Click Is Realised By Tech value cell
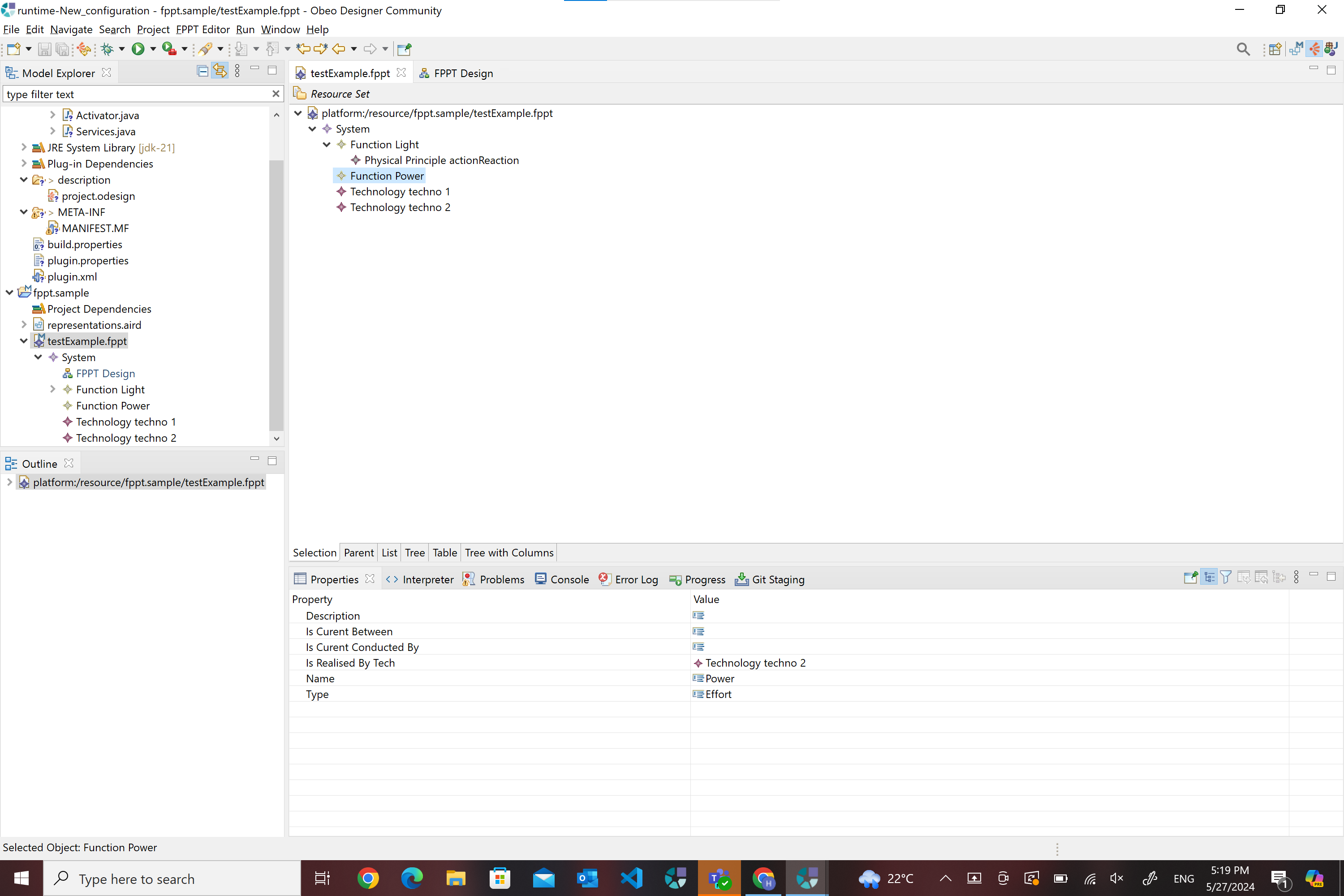Image resolution: width=1344 pixels, height=896 pixels. (x=989, y=663)
